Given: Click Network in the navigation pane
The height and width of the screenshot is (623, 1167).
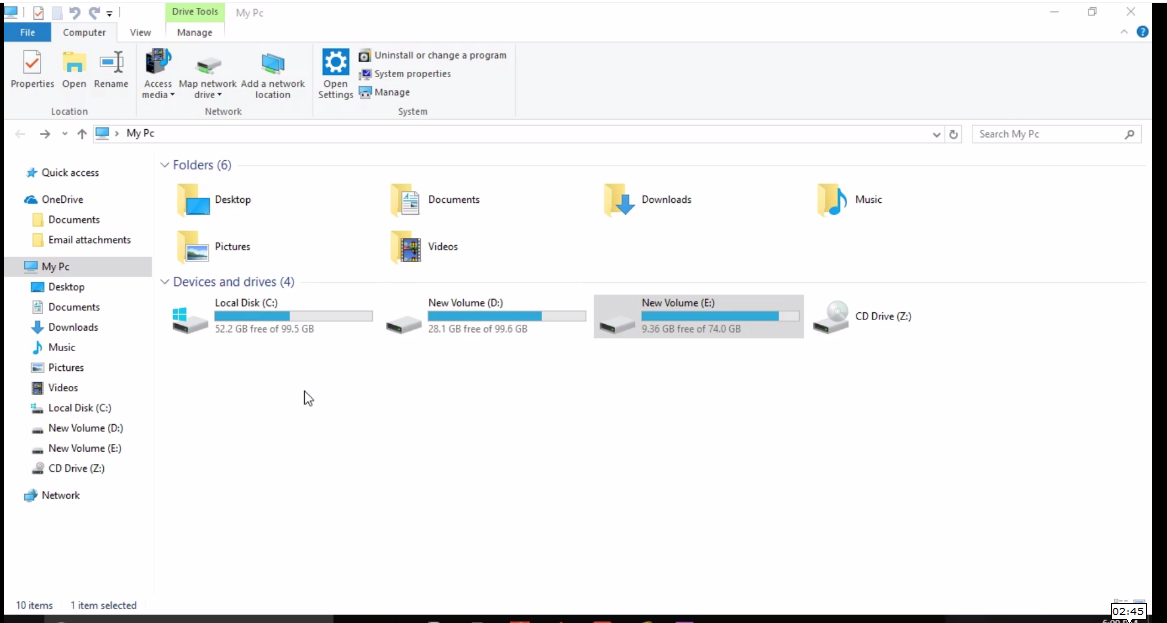Looking at the screenshot, I should coord(51,495).
